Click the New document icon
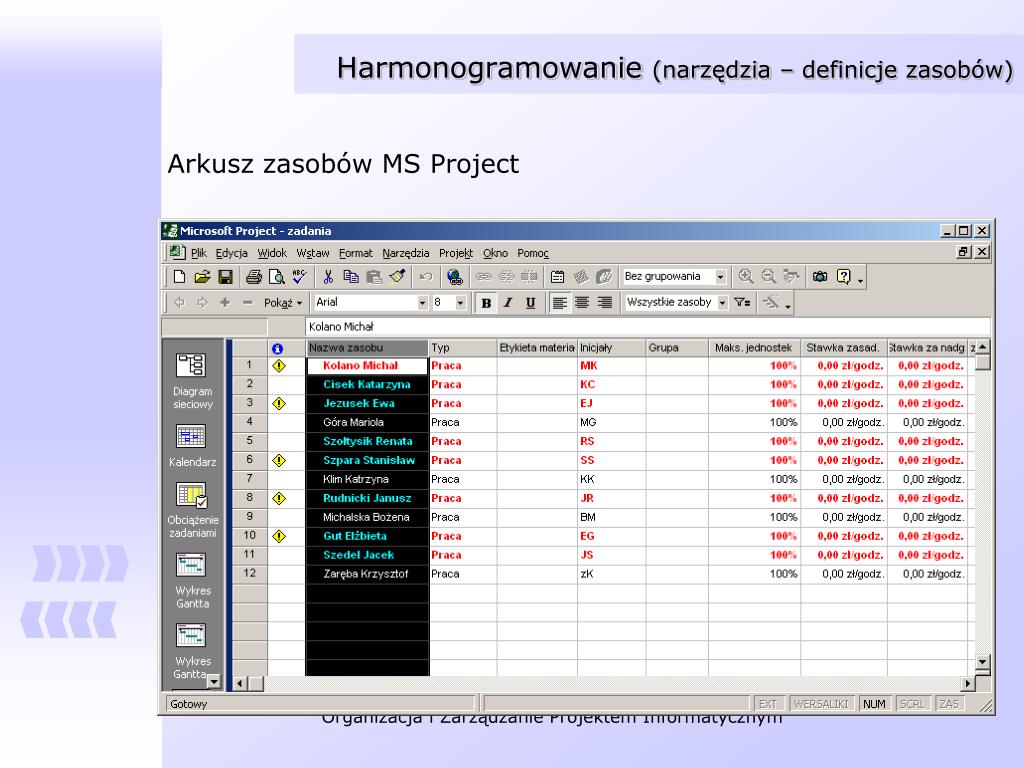This screenshot has height=768, width=1024. tap(179, 277)
